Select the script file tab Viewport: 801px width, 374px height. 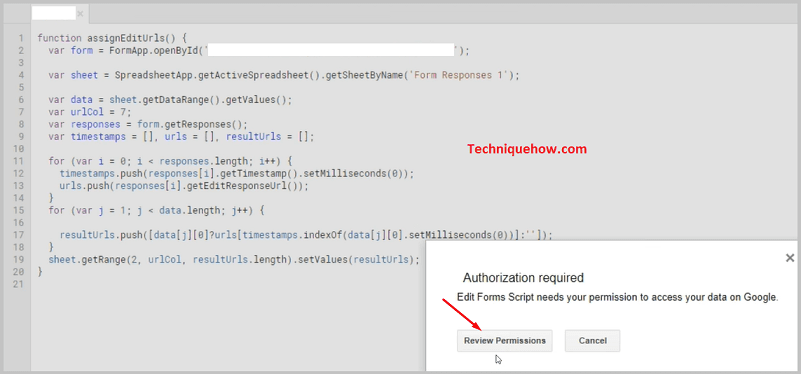(54, 14)
